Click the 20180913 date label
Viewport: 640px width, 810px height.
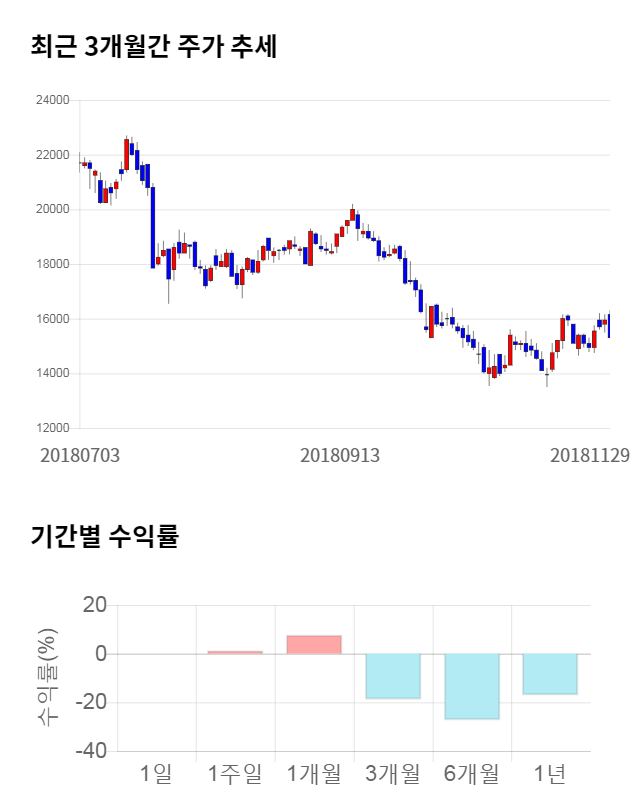pyautogui.click(x=340, y=455)
